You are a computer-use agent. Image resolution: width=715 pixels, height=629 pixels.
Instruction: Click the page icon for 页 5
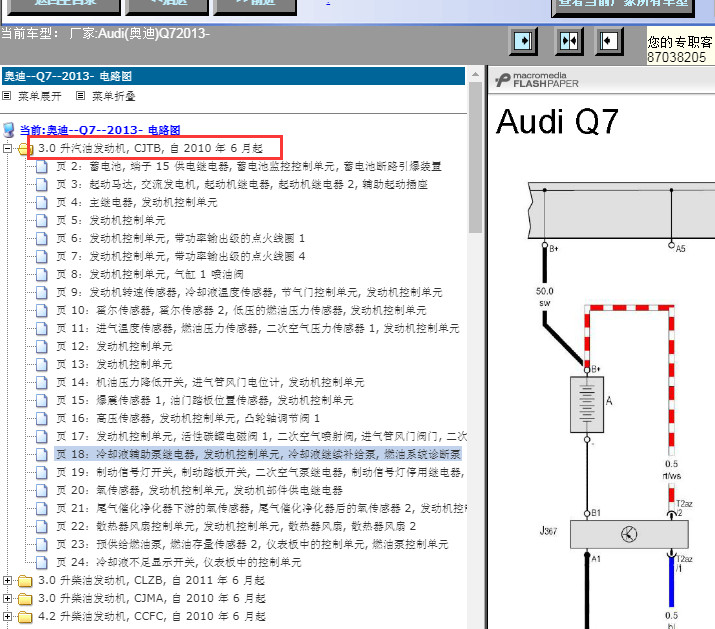pos(41,220)
